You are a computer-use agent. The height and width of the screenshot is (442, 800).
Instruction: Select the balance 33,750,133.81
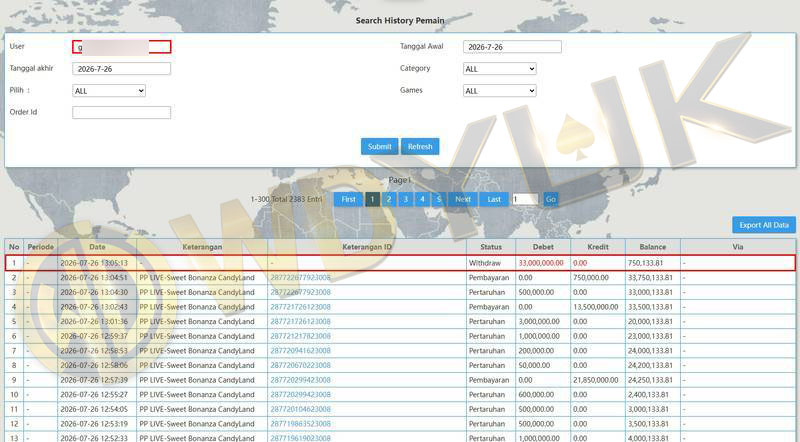pos(651,278)
